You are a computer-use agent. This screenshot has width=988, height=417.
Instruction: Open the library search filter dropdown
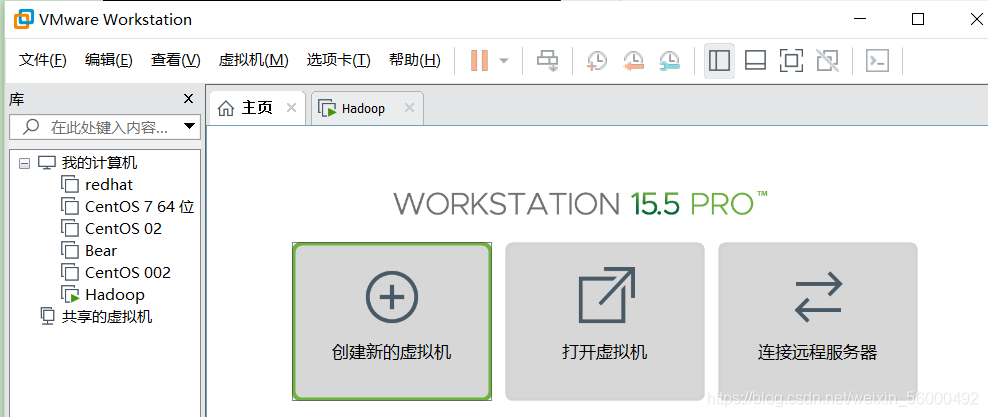click(189, 127)
